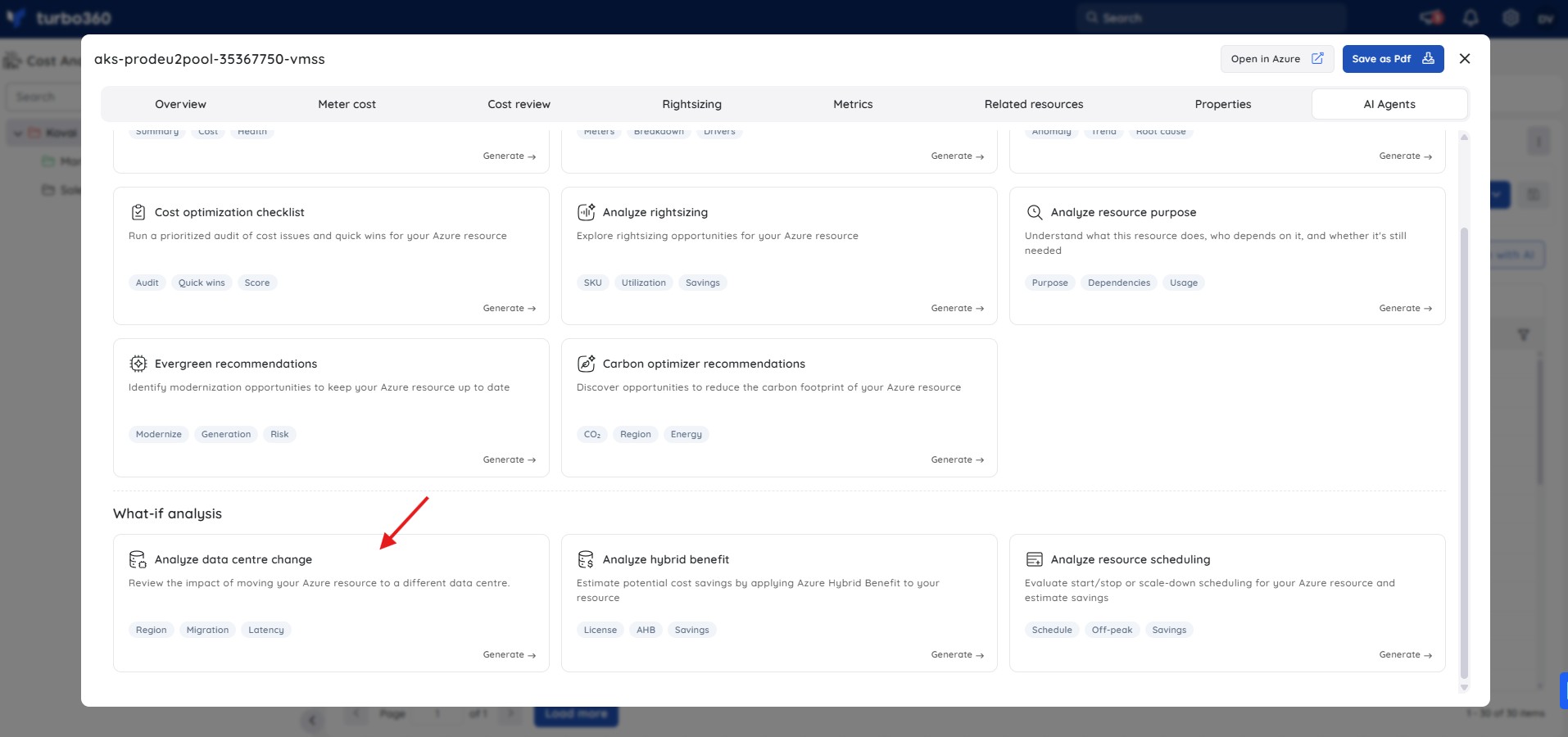
Task: Click the Usage tag chip
Action: pos(1184,283)
